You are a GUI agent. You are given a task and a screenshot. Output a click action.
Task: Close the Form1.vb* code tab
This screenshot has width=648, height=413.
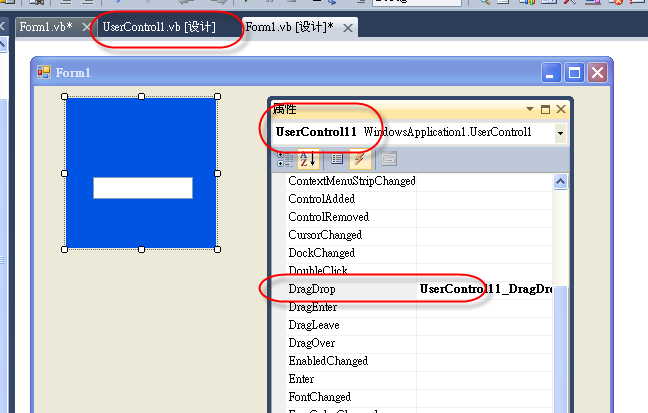point(86,28)
